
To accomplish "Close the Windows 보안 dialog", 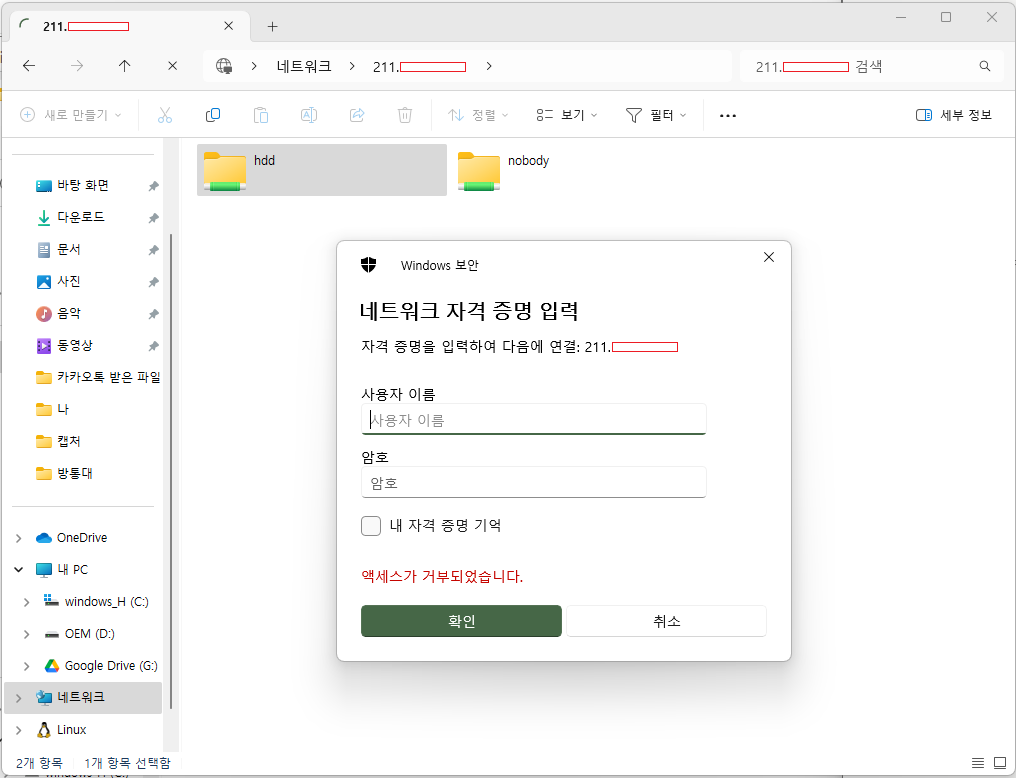I will tap(768, 257).
